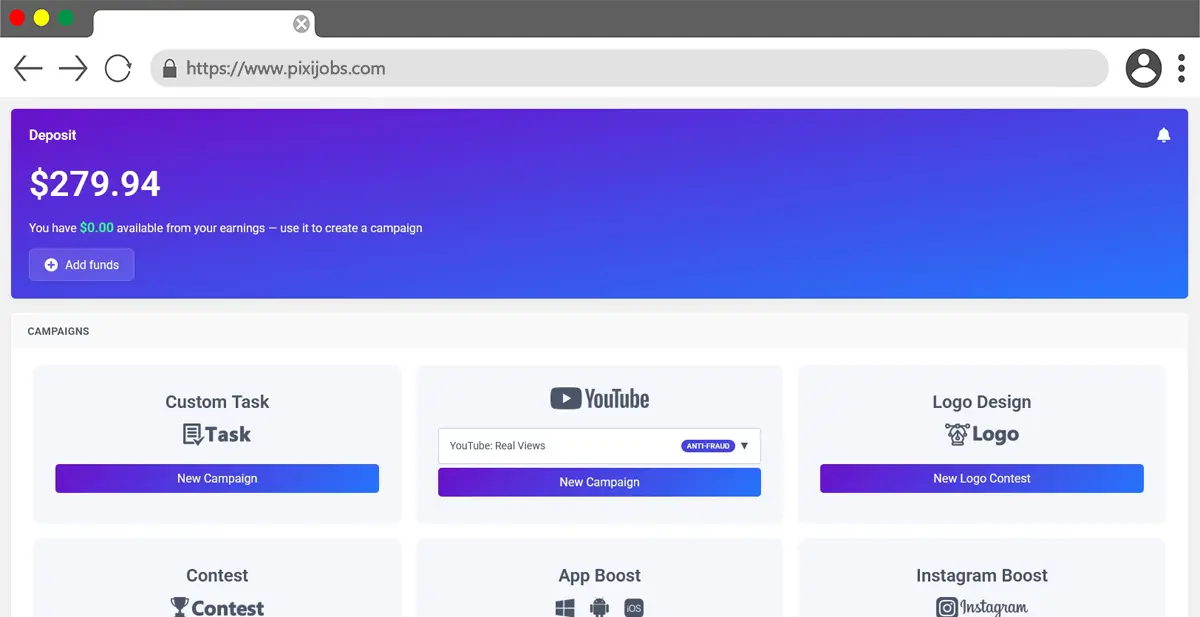
Task: Click the App Boost card title
Action: coord(599,576)
